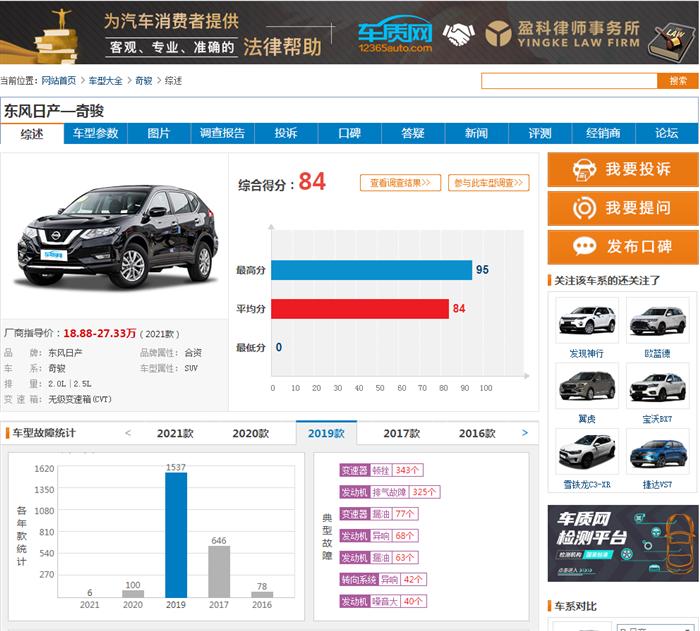Click the black Nissan X-Trail car photo
The image size is (700, 631).
coord(117,237)
